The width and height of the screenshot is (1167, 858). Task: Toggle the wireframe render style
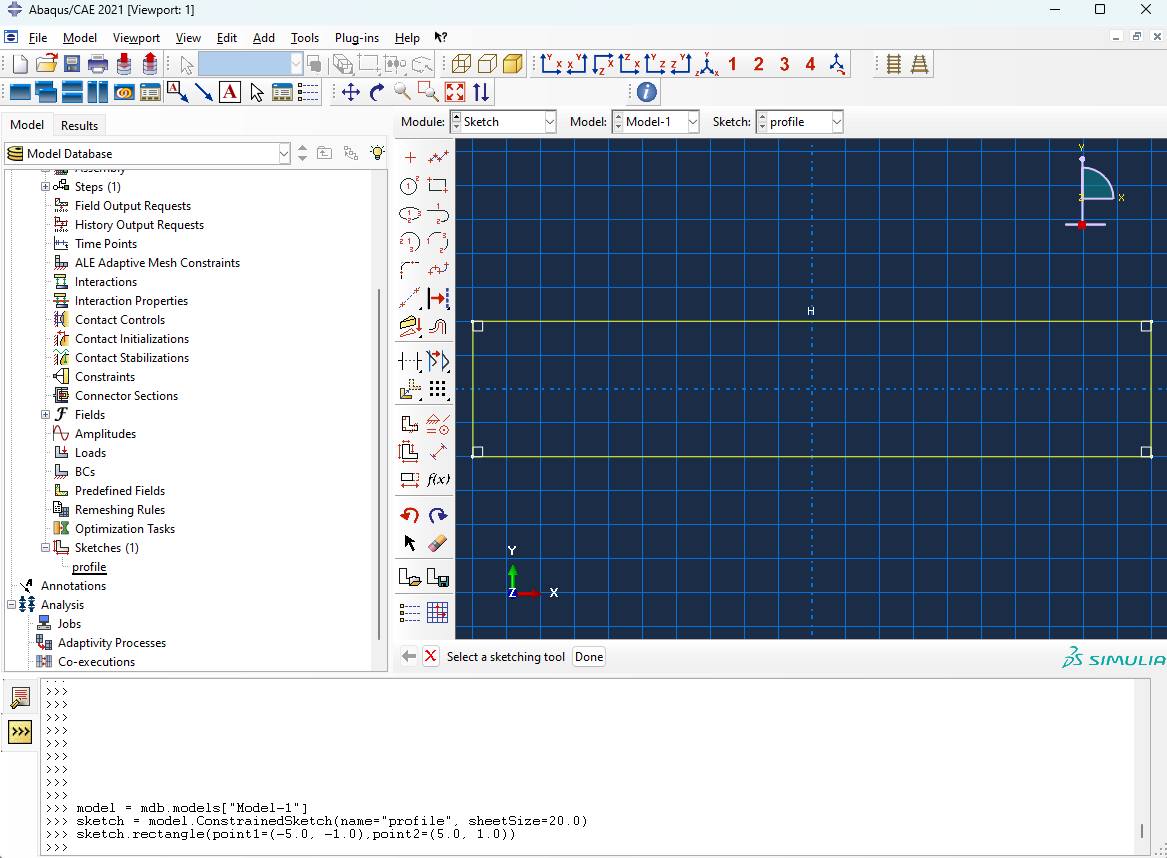pyautogui.click(x=461, y=64)
